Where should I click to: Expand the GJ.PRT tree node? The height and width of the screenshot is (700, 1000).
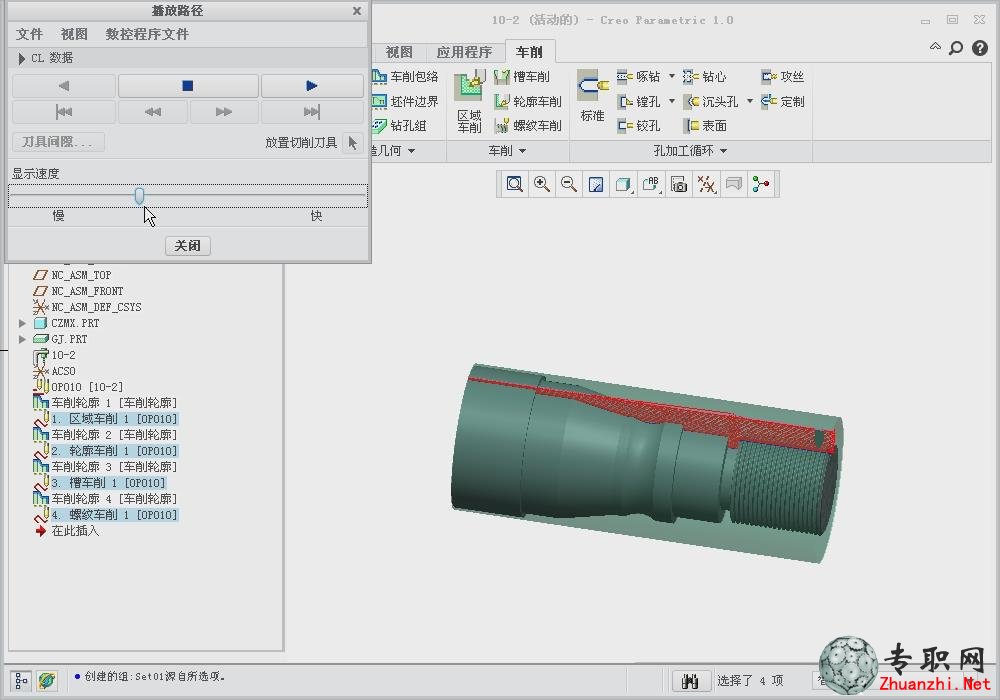click(22, 339)
